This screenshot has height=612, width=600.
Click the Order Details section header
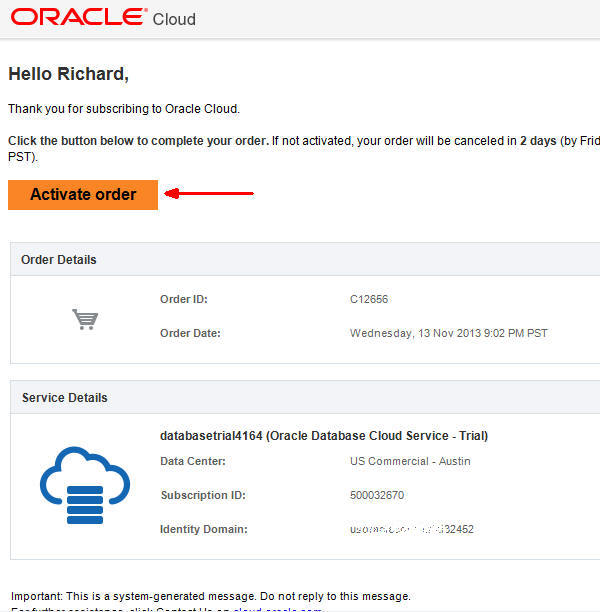click(x=59, y=259)
